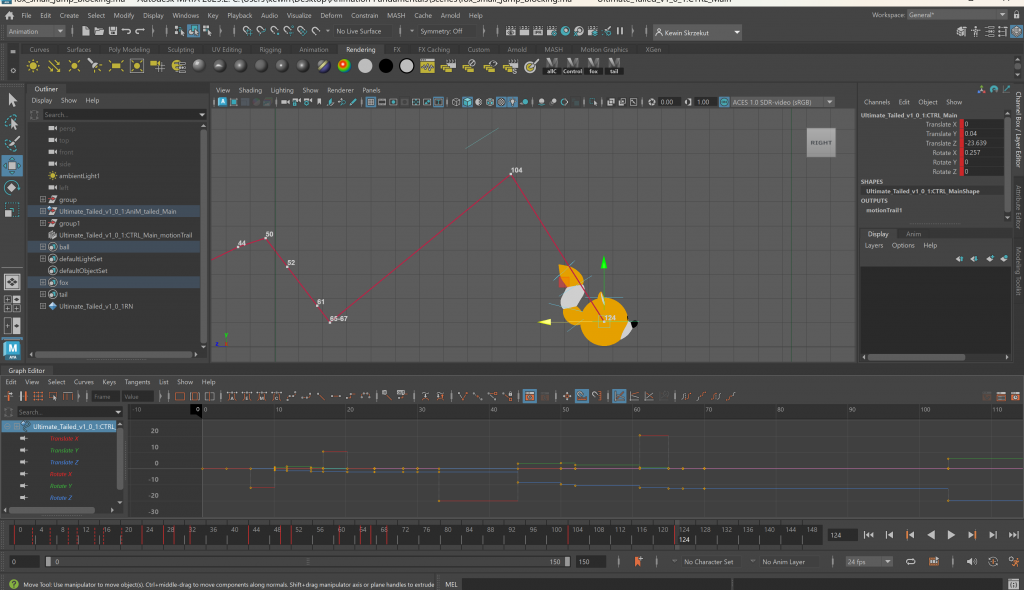Open a scene using the folder icon
Image resolution: width=1024 pixels, height=590 pixels.
point(99,31)
